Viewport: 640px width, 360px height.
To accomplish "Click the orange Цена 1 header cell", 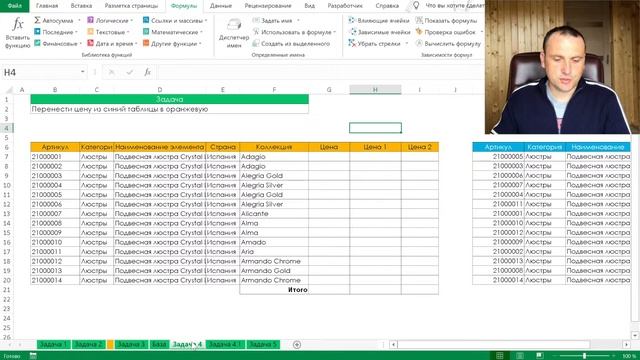I will pyautogui.click(x=375, y=147).
